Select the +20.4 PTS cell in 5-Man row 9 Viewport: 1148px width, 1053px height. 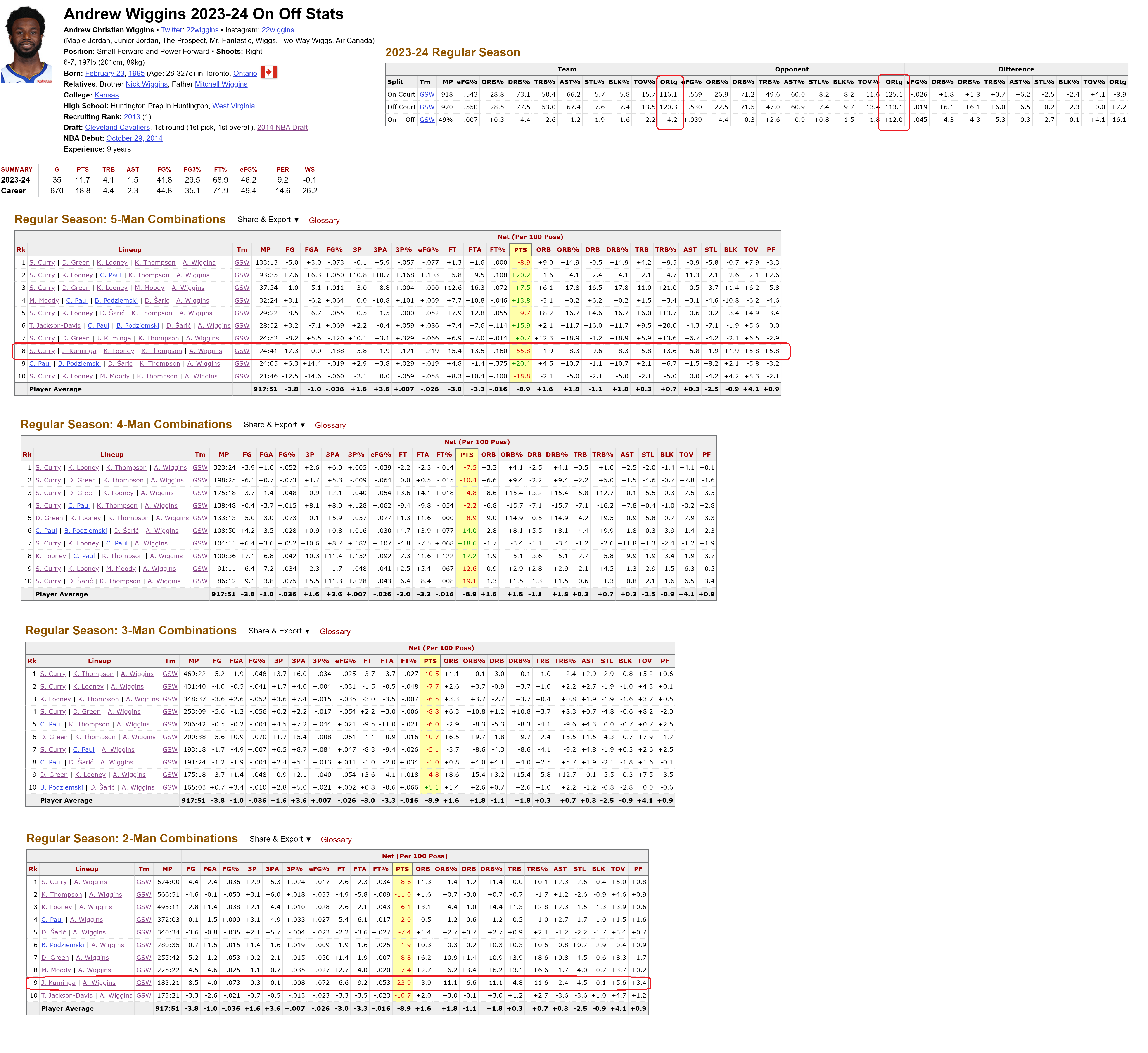pos(521,363)
